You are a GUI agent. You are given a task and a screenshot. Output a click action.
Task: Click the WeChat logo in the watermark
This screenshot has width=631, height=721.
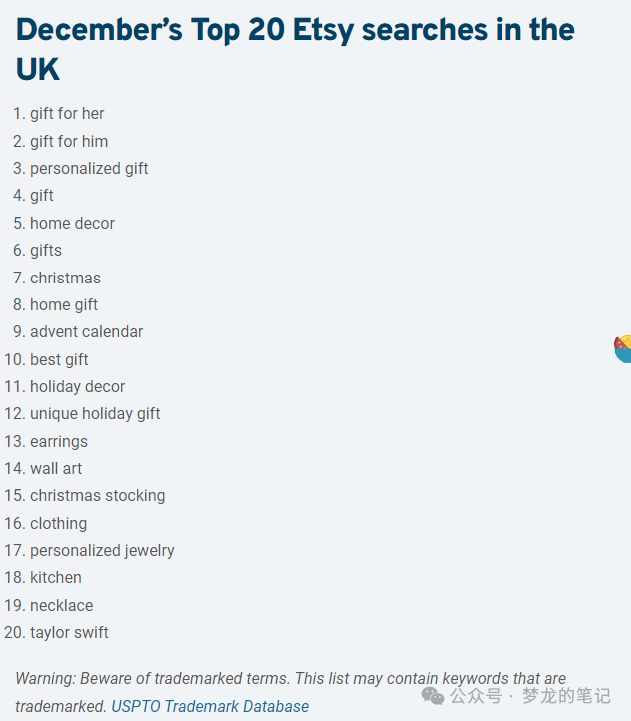tap(432, 695)
